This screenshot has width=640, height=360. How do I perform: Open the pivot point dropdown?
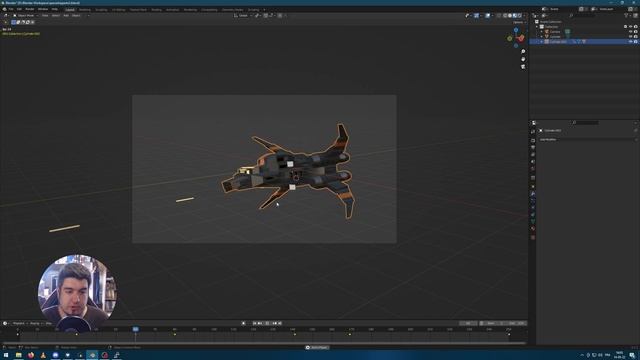258,16
